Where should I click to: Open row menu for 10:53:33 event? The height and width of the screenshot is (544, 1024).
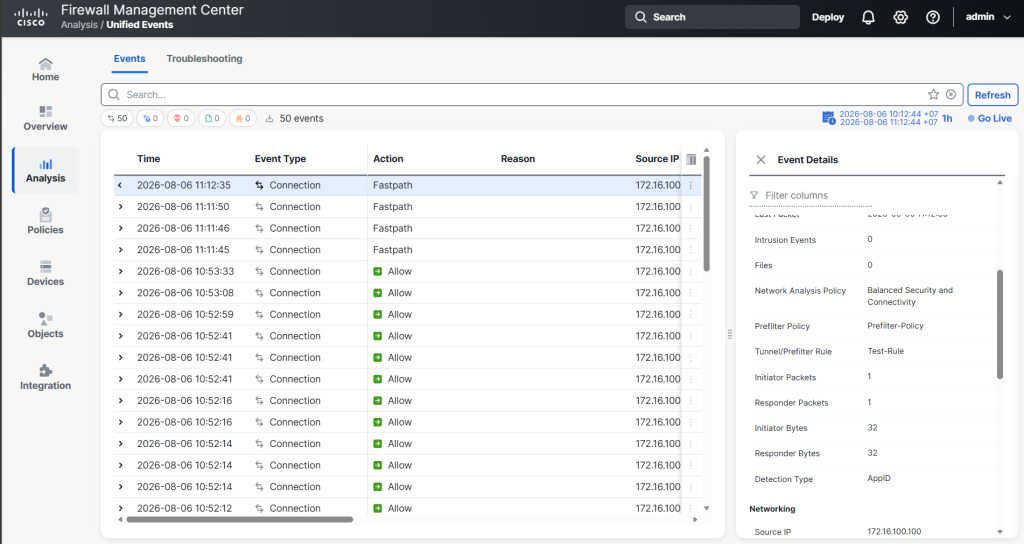click(x=691, y=272)
